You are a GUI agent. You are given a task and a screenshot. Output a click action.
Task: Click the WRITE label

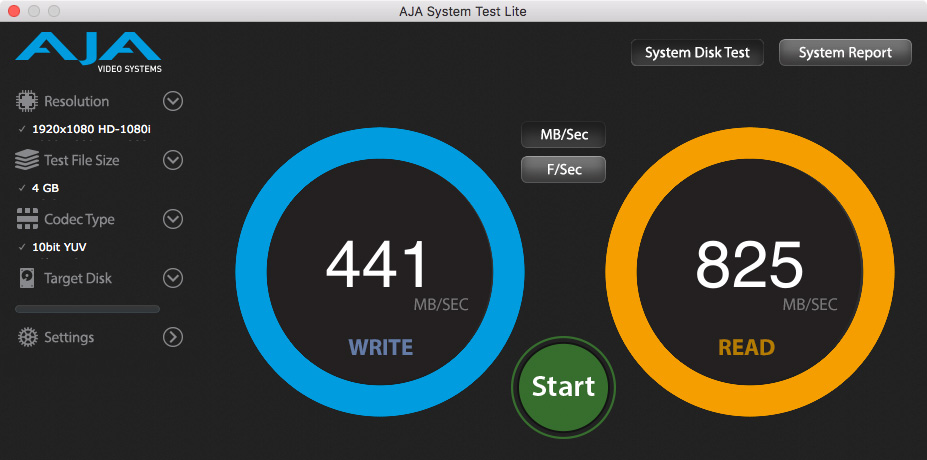point(380,347)
